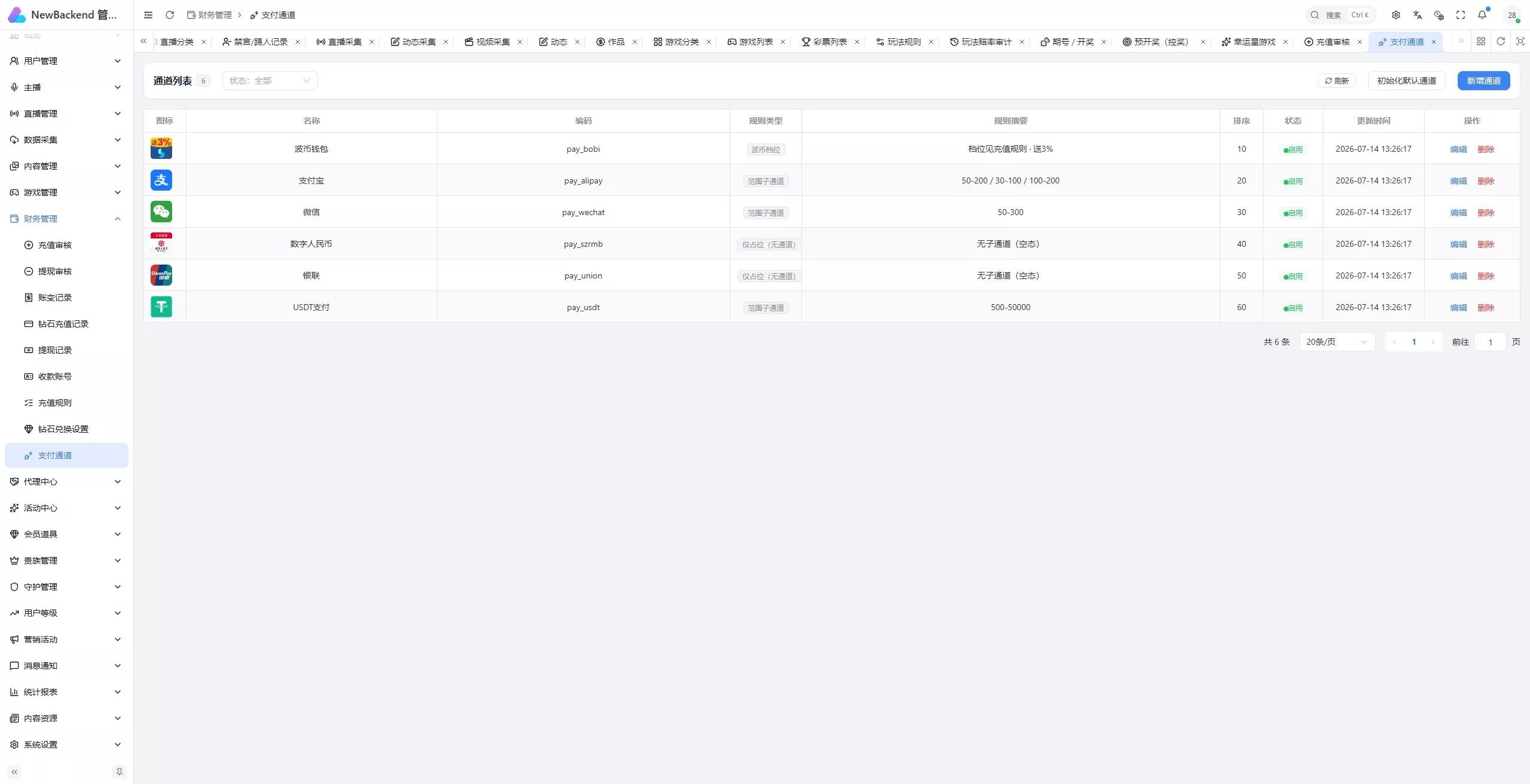Screen dimensions: 1530x784
Task: Click the page jump input field
Action: (1490, 342)
